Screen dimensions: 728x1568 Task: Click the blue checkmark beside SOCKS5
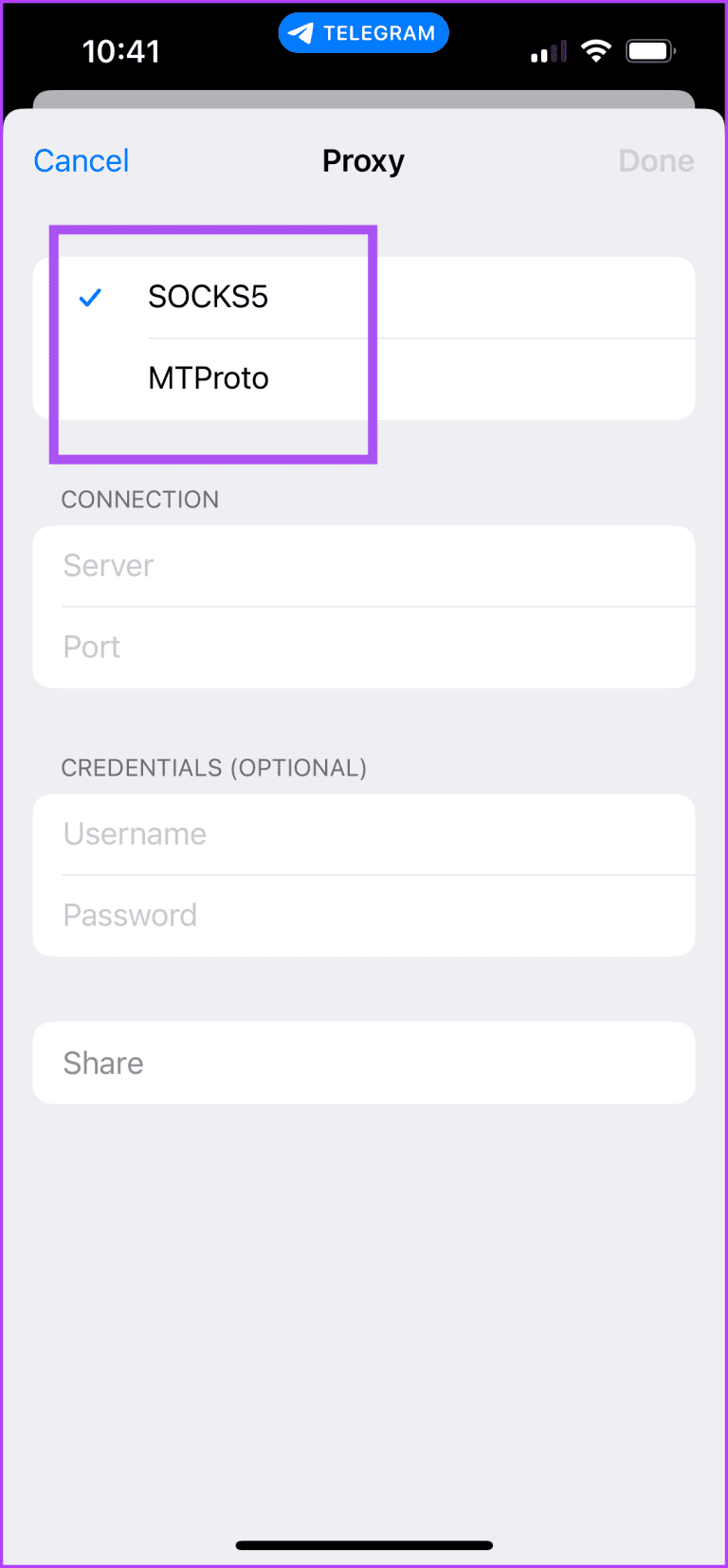pos(90,298)
